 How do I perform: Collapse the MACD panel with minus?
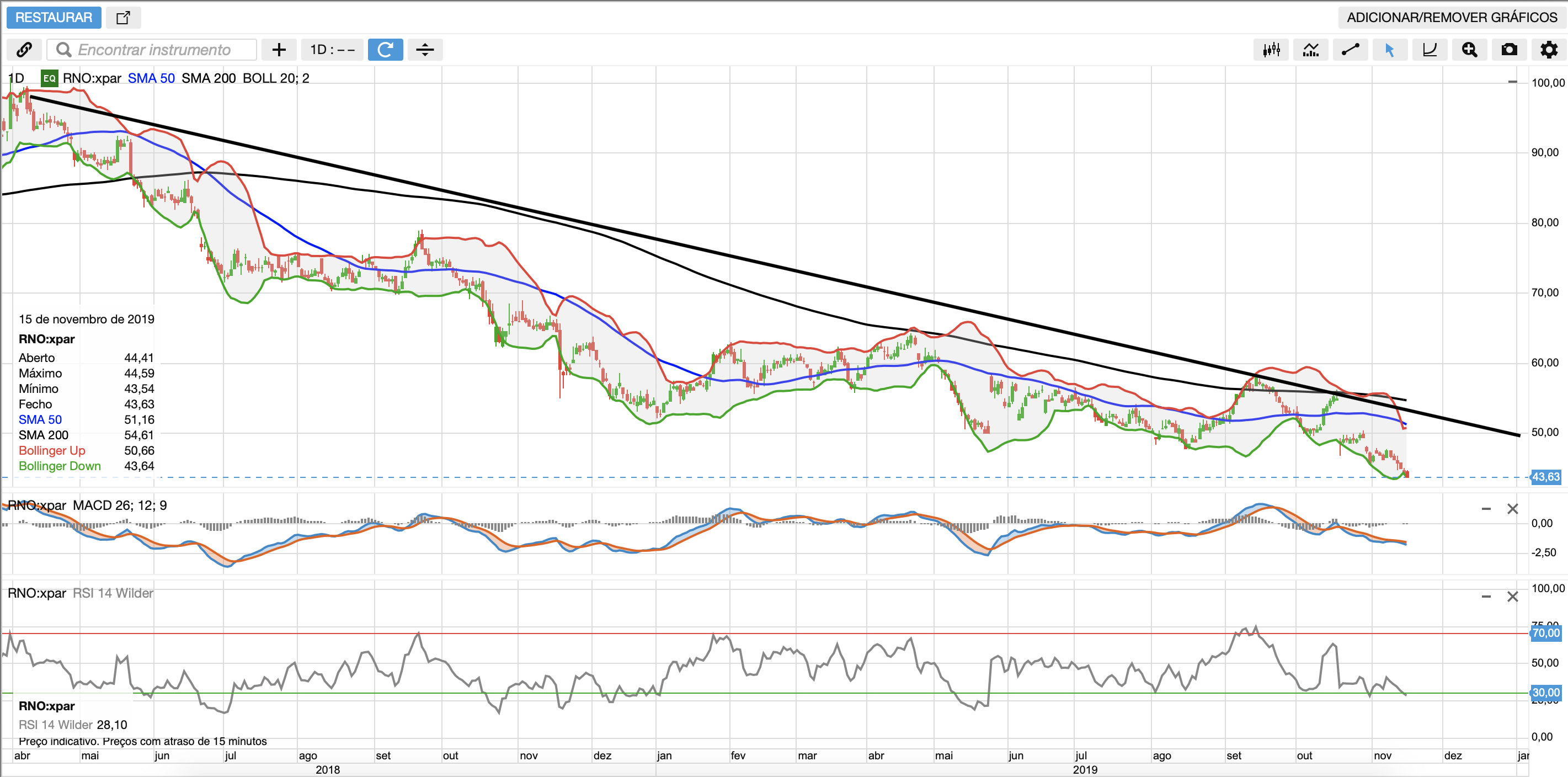pyautogui.click(x=1486, y=508)
